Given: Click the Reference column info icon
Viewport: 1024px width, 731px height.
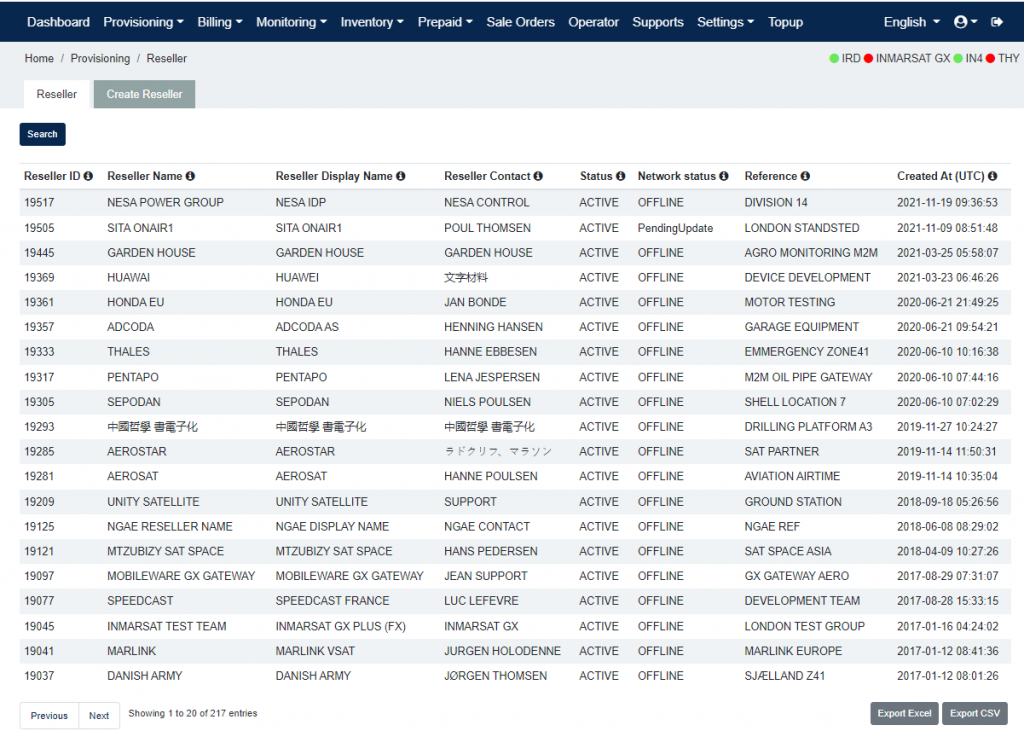Looking at the screenshot, I should 805,176.
